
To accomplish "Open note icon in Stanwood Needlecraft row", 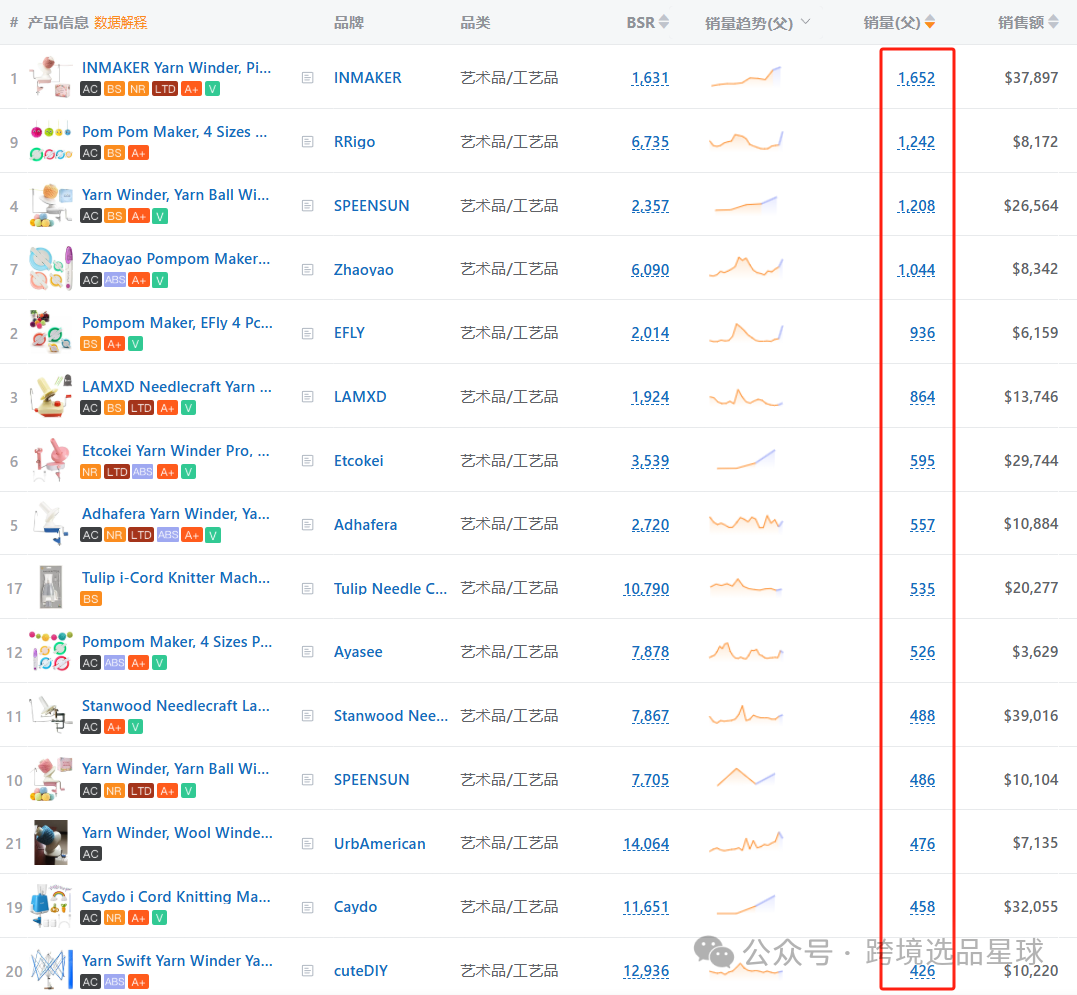I will tap(308, 716).
